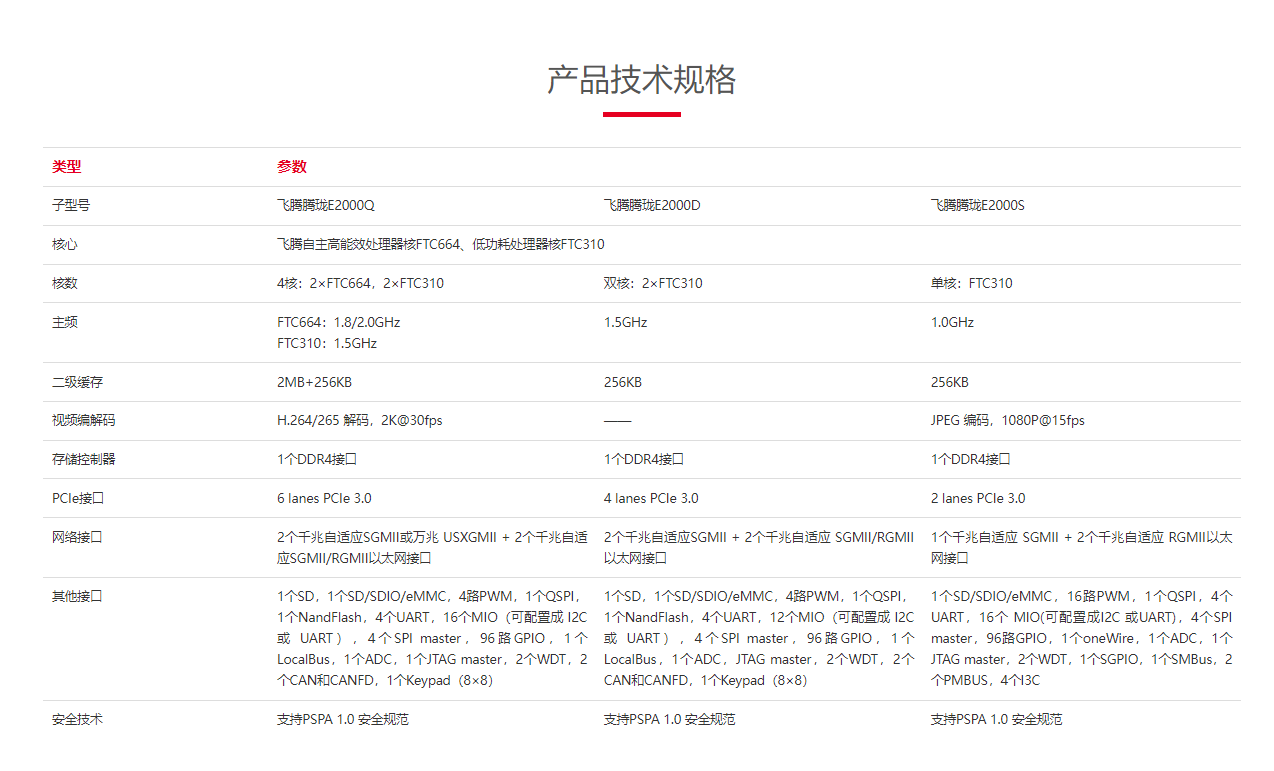Click the 飞腾腾珑E2000D model cell
This screenshot has height=771, width=1274.
coord(652,206)
